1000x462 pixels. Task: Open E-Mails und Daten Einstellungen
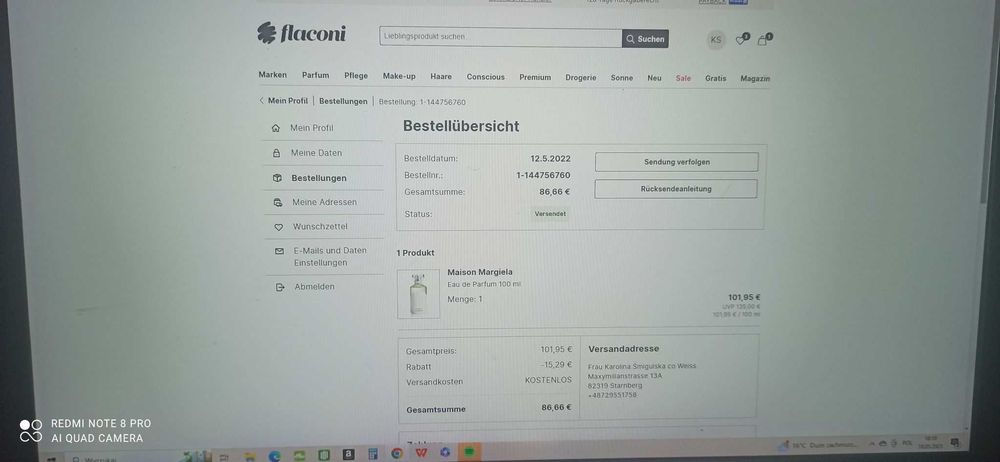330,257
